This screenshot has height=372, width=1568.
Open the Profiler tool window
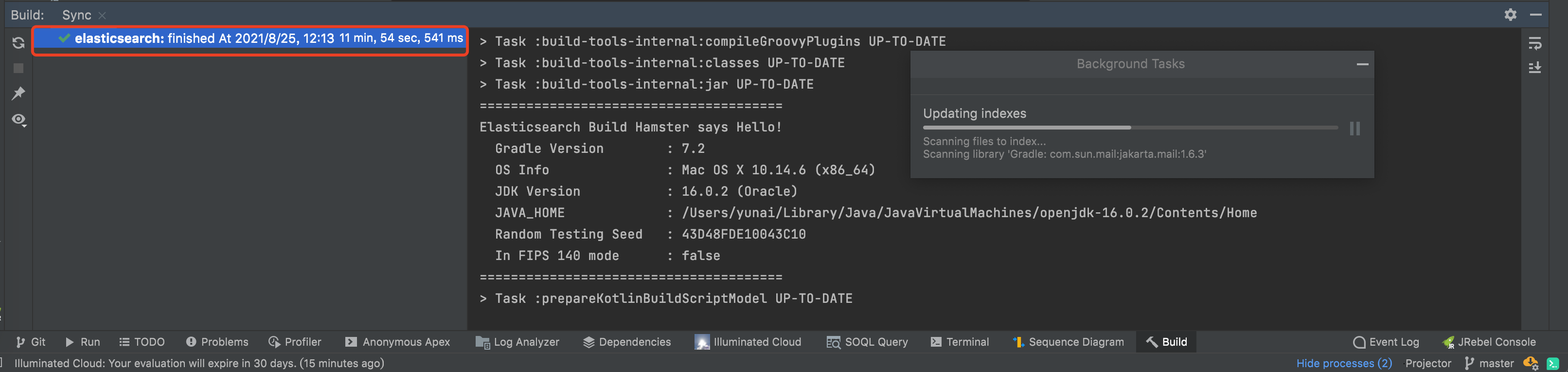coord(295,342)
